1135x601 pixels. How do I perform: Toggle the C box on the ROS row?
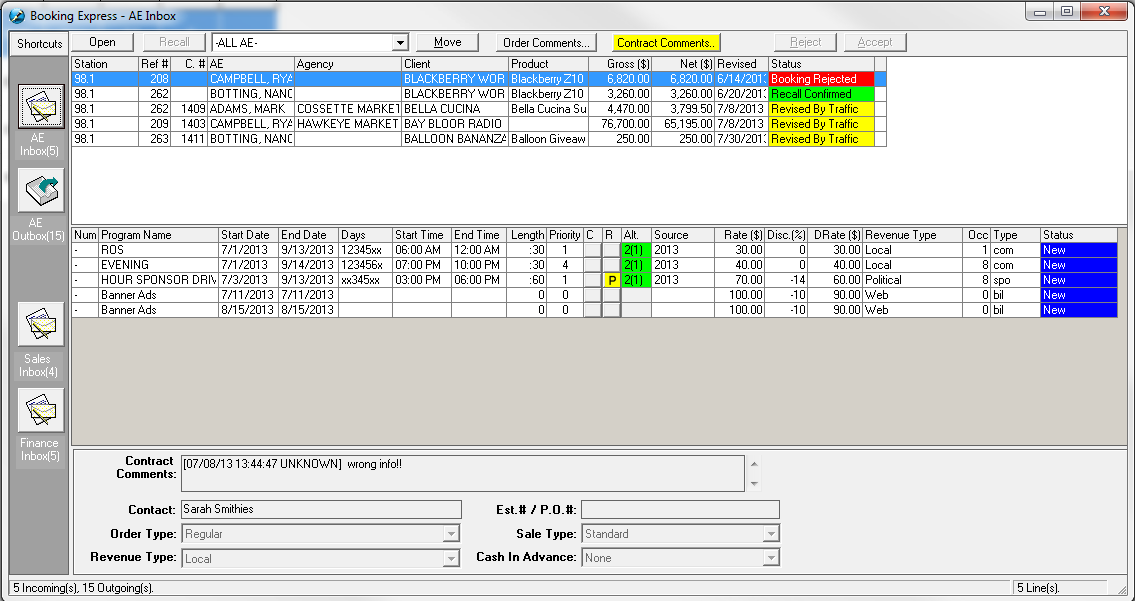(592, 250)
